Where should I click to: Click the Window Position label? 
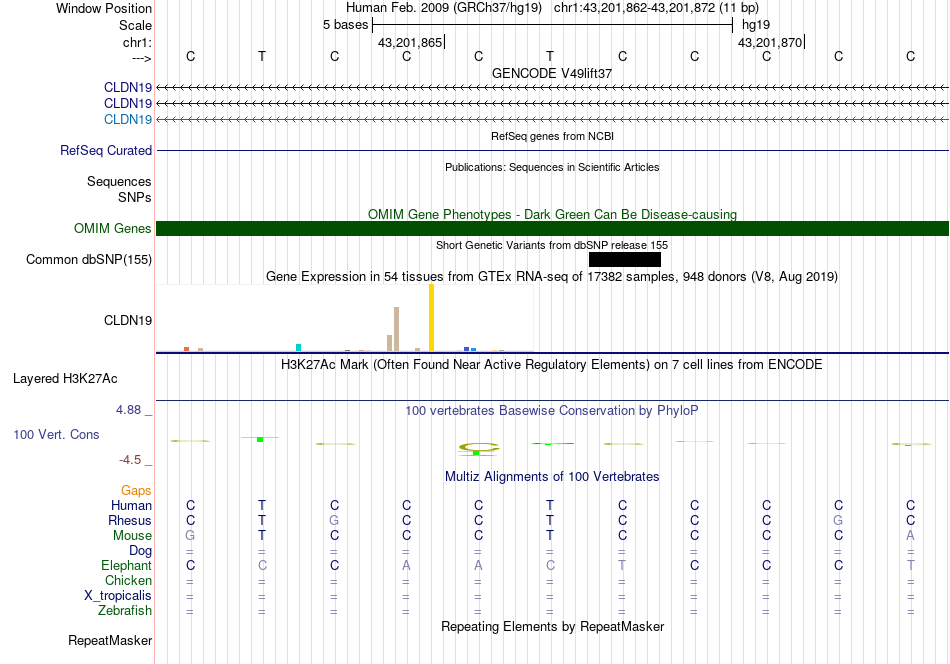(x=104, y=8)
